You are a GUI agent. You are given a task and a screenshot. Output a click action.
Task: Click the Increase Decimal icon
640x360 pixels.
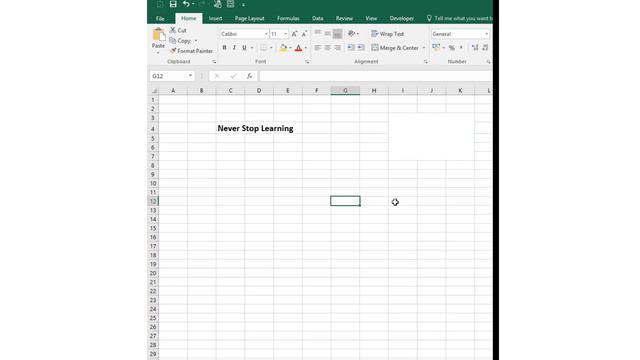point(475,48)
